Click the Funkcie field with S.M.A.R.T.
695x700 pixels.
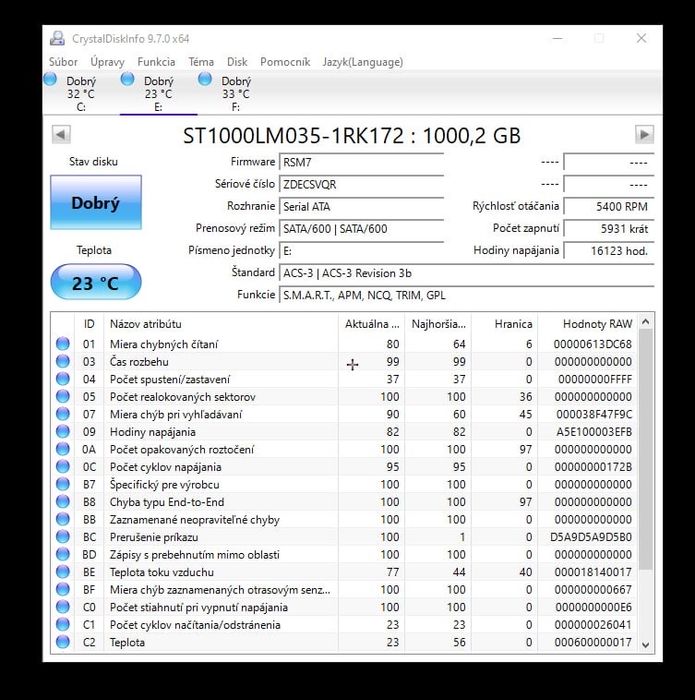[466, 295]
